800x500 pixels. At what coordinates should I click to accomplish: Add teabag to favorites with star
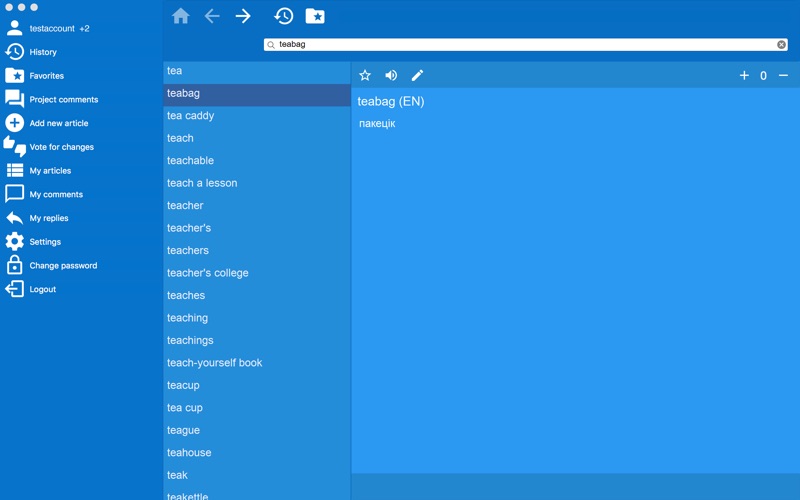365,76
